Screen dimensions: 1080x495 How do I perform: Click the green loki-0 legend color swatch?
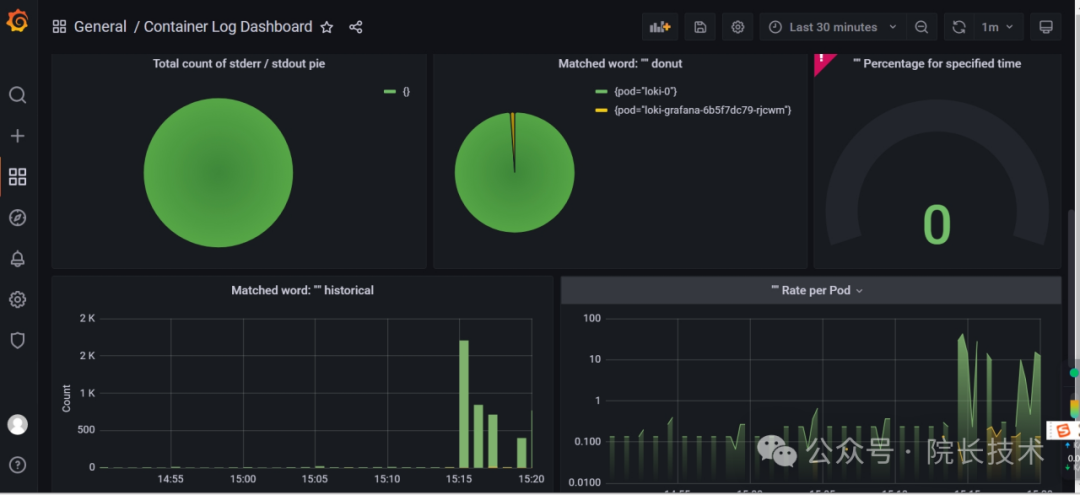tap(601, 91)
